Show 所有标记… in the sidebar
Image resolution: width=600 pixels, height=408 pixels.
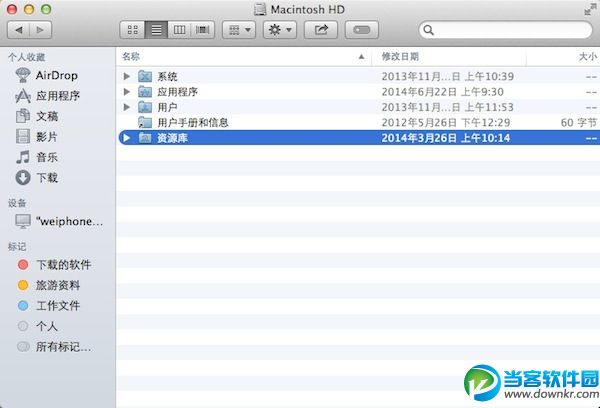click(x=54, y=347)
